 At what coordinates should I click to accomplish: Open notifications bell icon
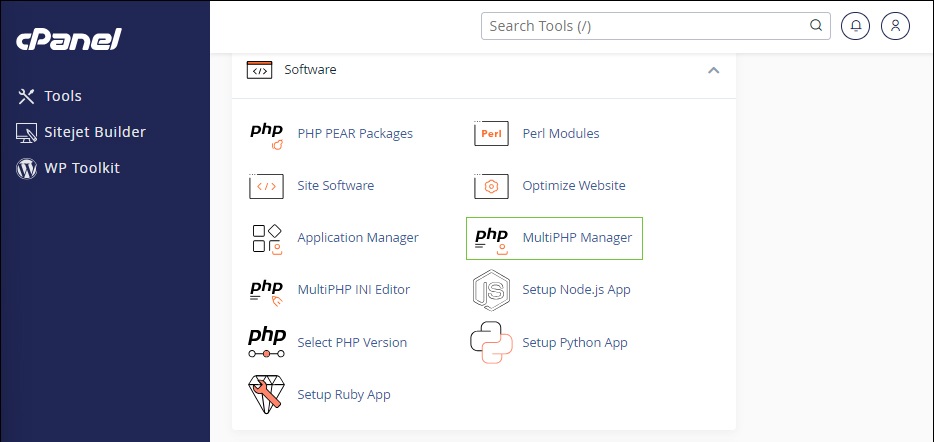855,26
